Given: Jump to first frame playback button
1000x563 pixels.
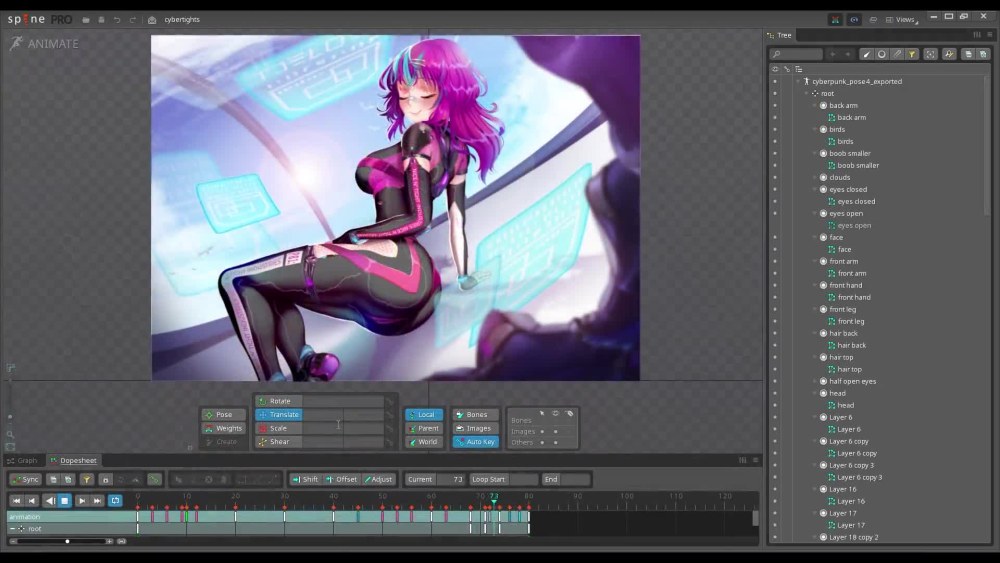Looking at the screenshot, I should (x=17, y=501).
